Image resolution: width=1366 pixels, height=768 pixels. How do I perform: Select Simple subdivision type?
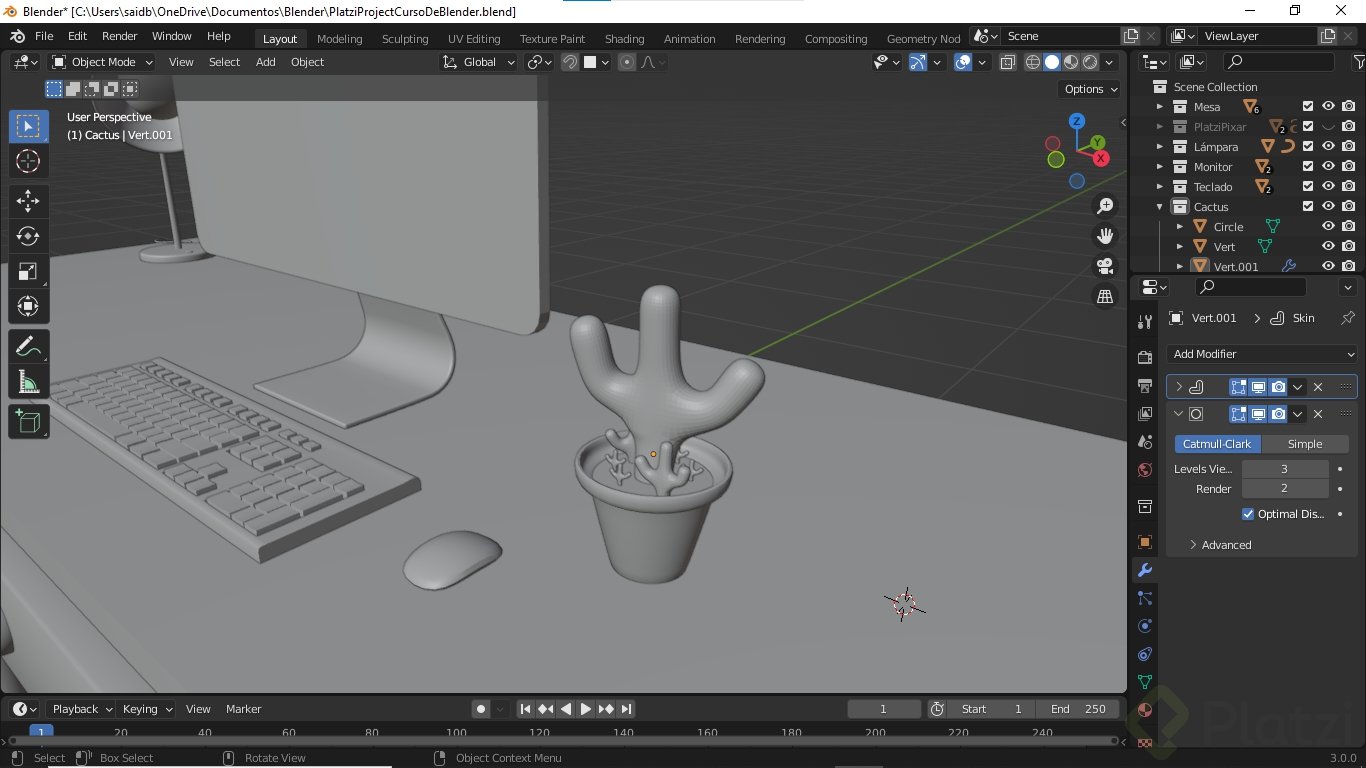pos(1304,444)
